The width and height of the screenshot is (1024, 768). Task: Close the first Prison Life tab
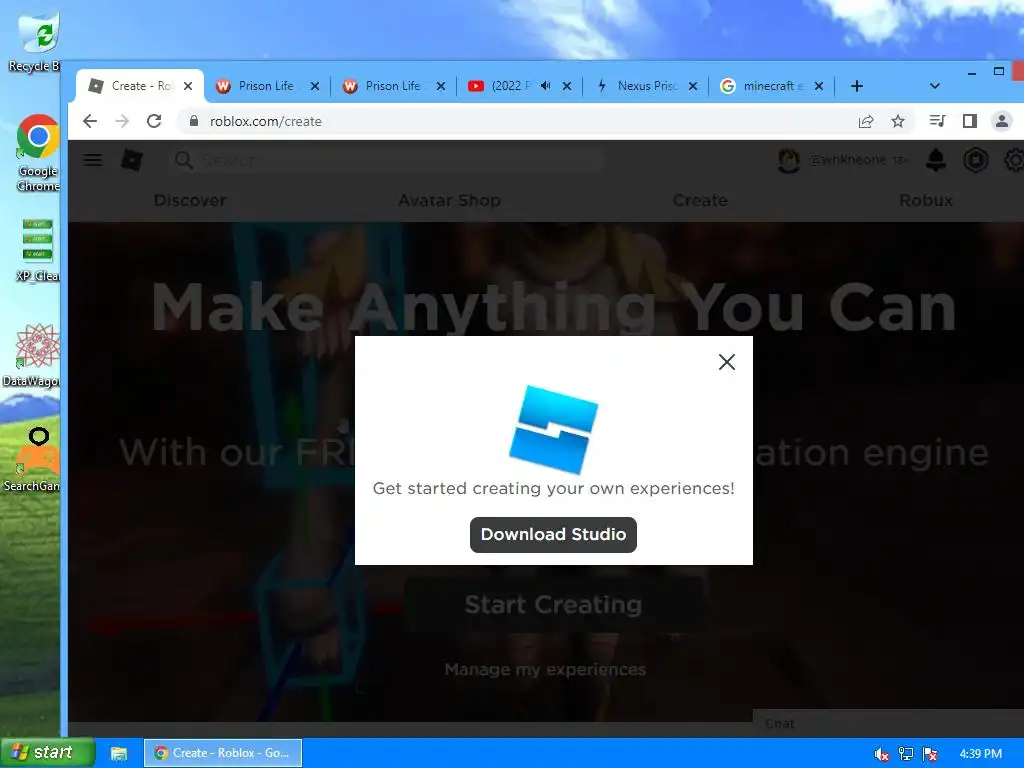(315, 86)
